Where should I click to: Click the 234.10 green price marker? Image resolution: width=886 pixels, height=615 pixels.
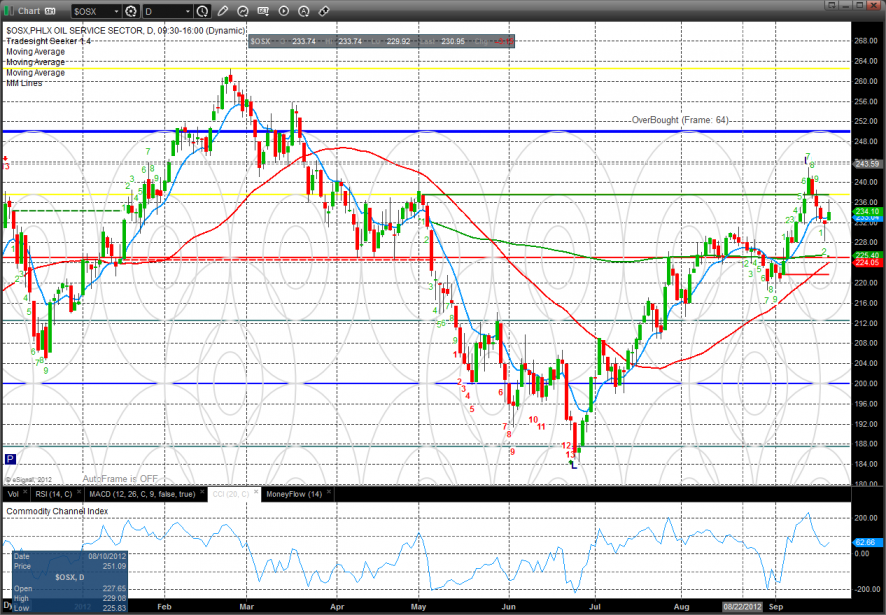point(867,211)
